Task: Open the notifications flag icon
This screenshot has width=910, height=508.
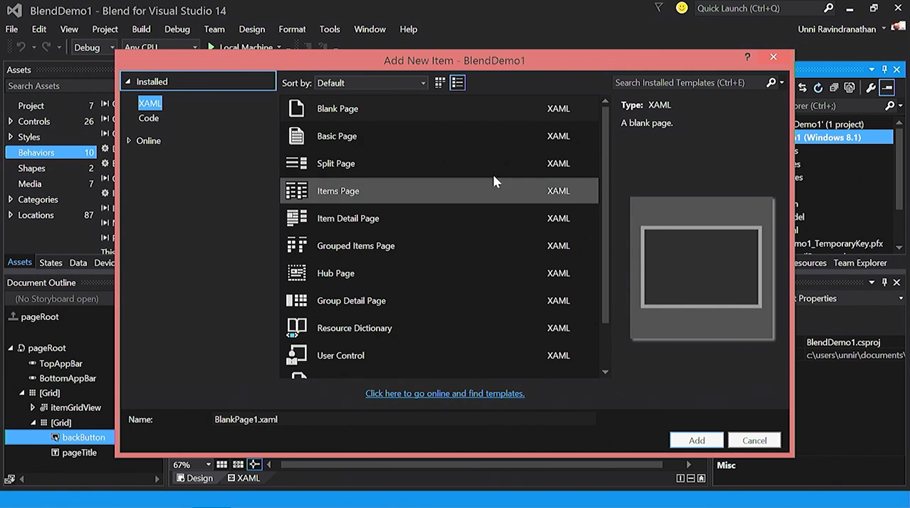Action: [x=659, y=8]
